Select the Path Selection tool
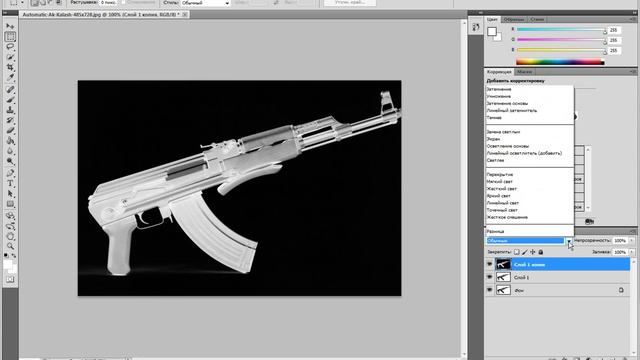 coord(10,193)
